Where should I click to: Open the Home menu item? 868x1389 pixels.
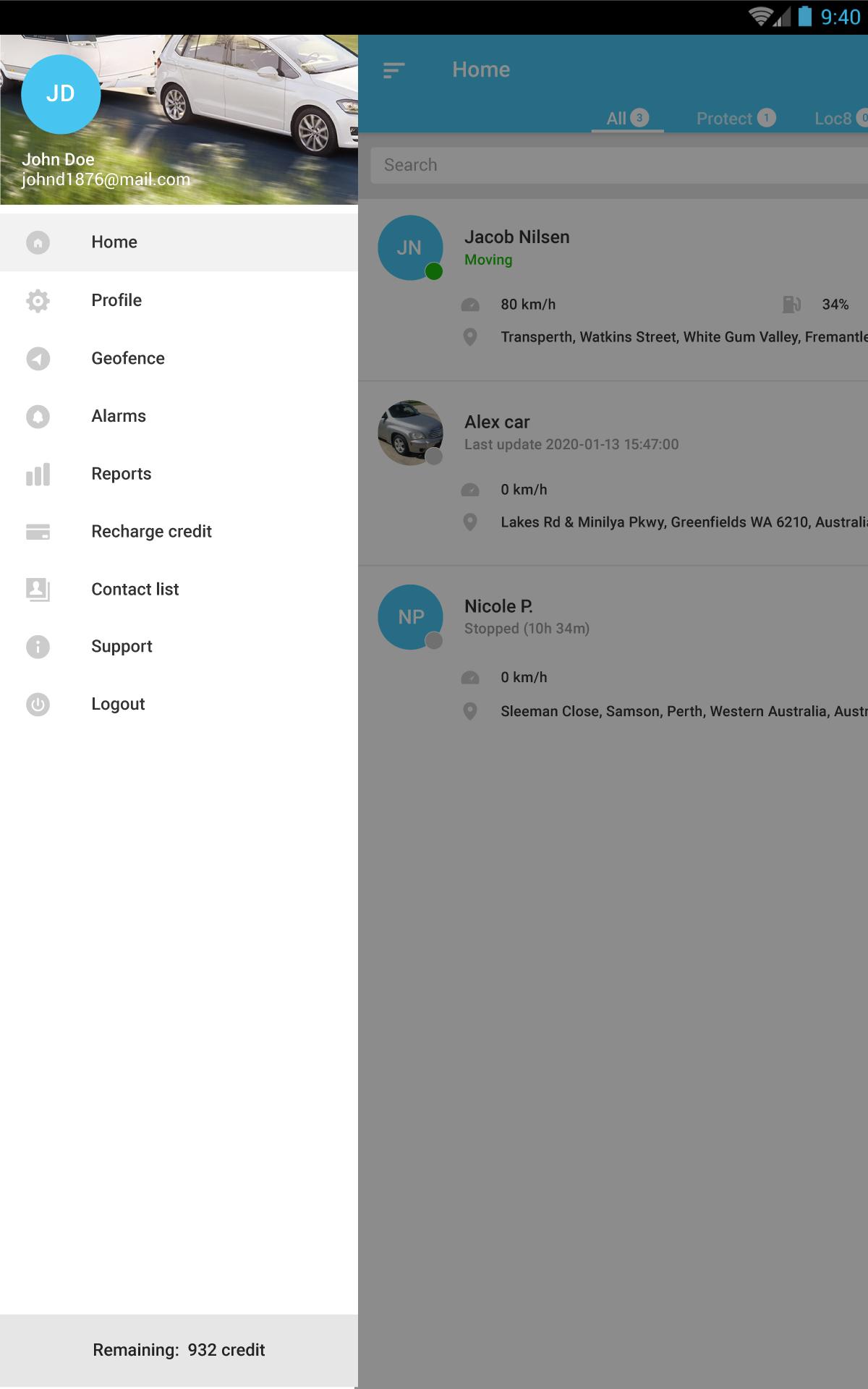tap(179, 242)
